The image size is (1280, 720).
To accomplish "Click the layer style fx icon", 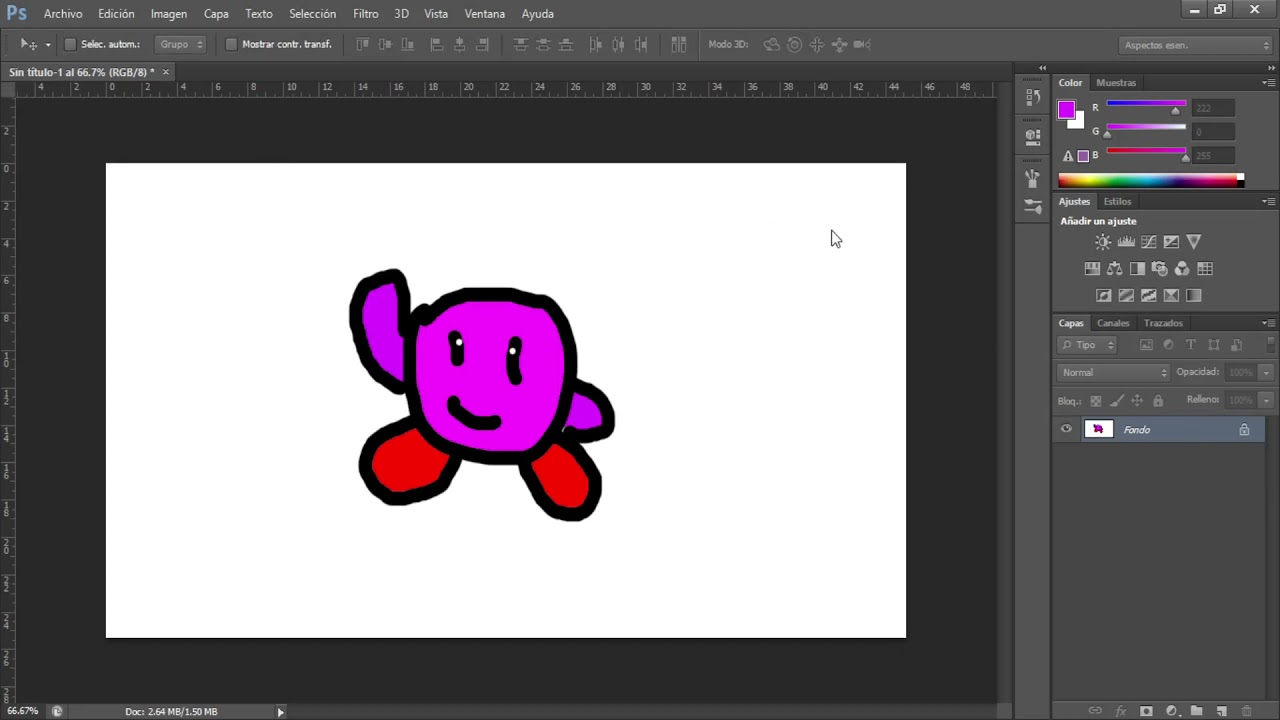I will pos(1121,711).
